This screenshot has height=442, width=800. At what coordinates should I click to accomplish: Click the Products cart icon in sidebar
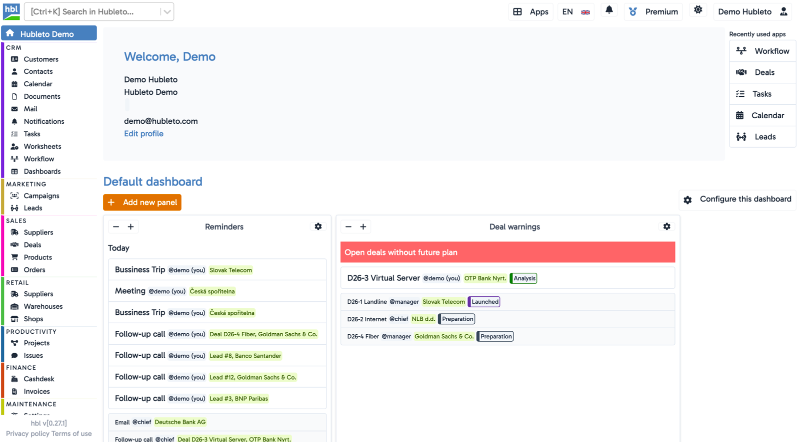[x=14, y=257]
